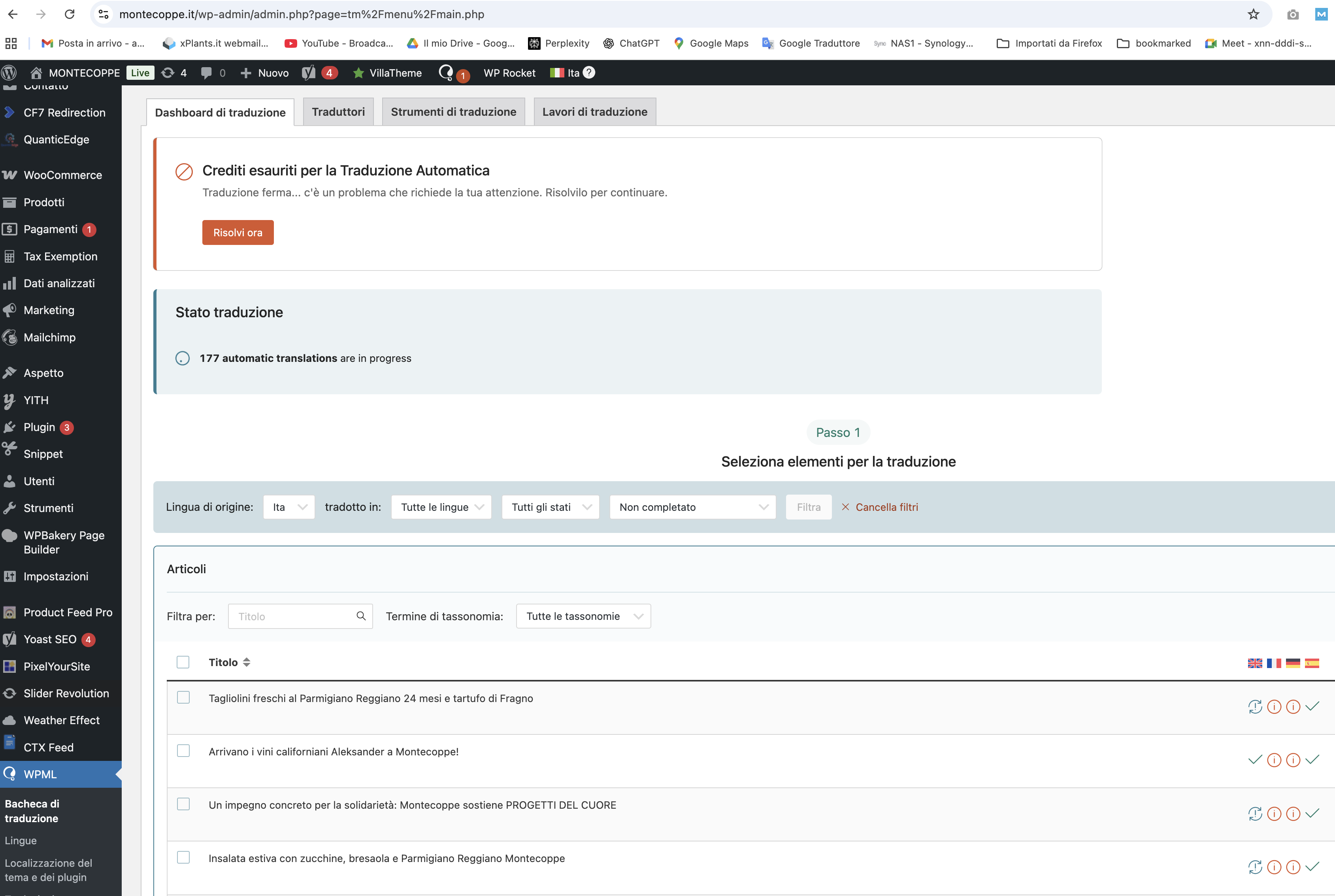Check the Arrivano i vini californiani checkbox
Image resolution: width=1335 pixels, height=896 pixels.
click(x=183, y=751)
